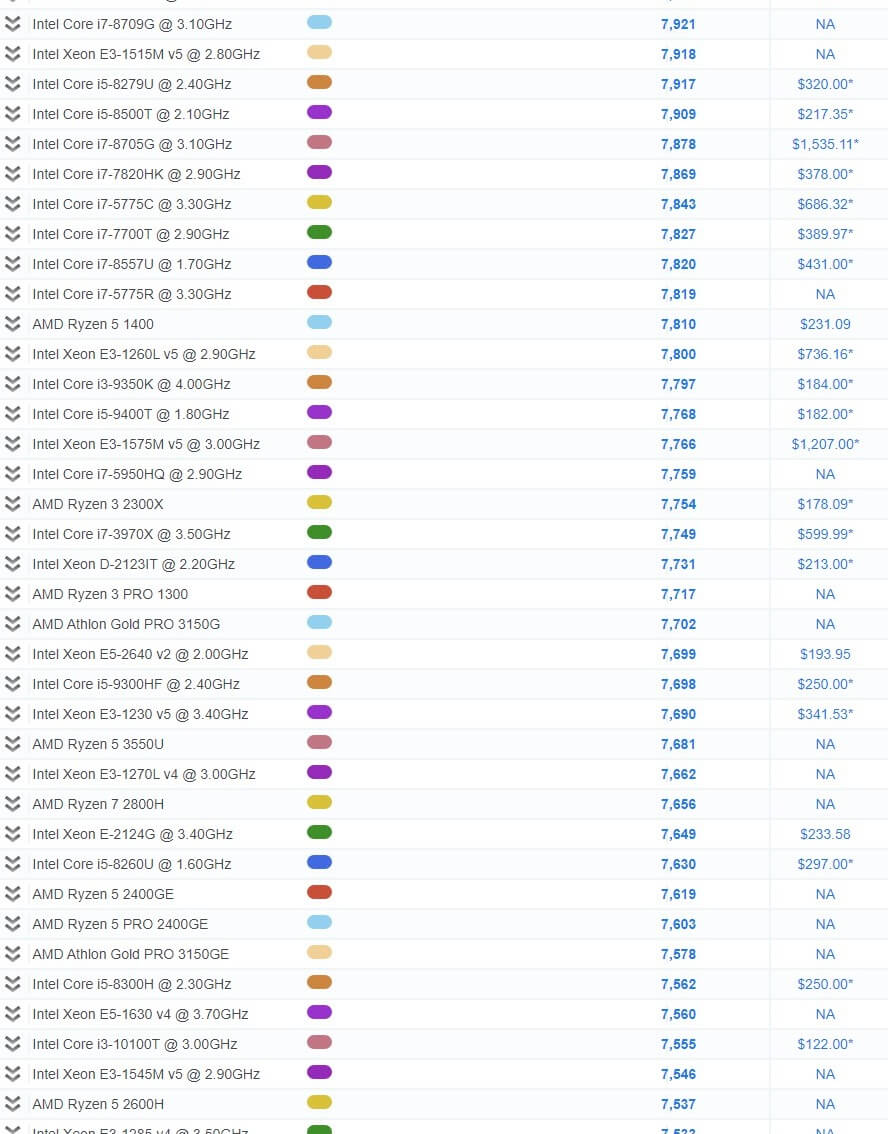Click red swatch beside Core i7-5775R
The width and height of the screenshot is (888, 1134).
coord(319,292)
